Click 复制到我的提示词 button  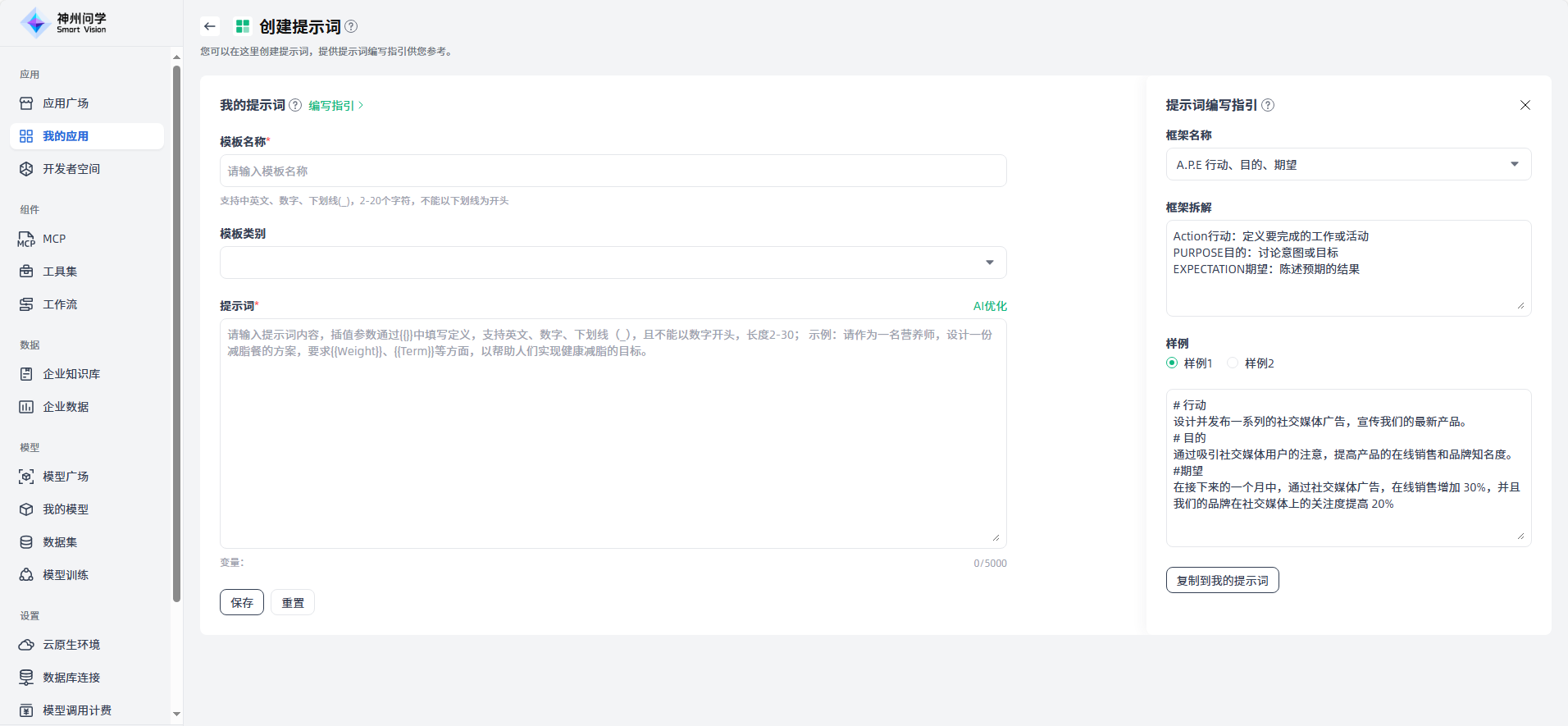pyautogui.click(x=1222, y=580)
